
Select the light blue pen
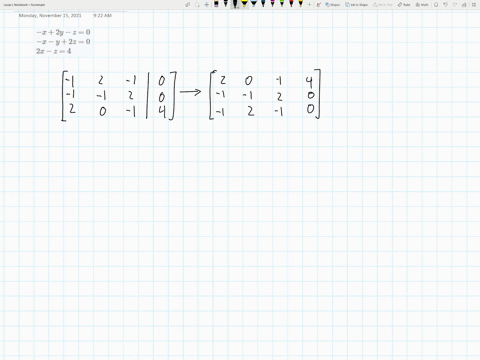(x=254, y=4)
